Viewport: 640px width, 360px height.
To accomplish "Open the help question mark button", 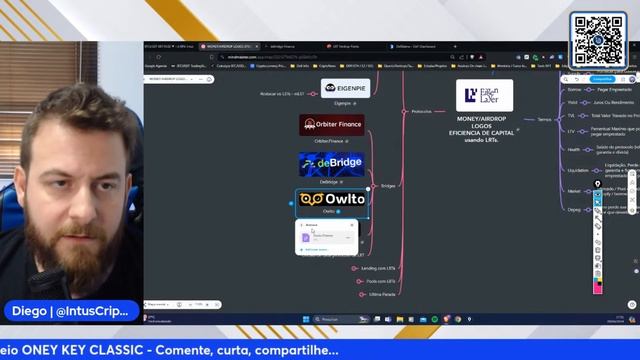I will coord(632,304).
